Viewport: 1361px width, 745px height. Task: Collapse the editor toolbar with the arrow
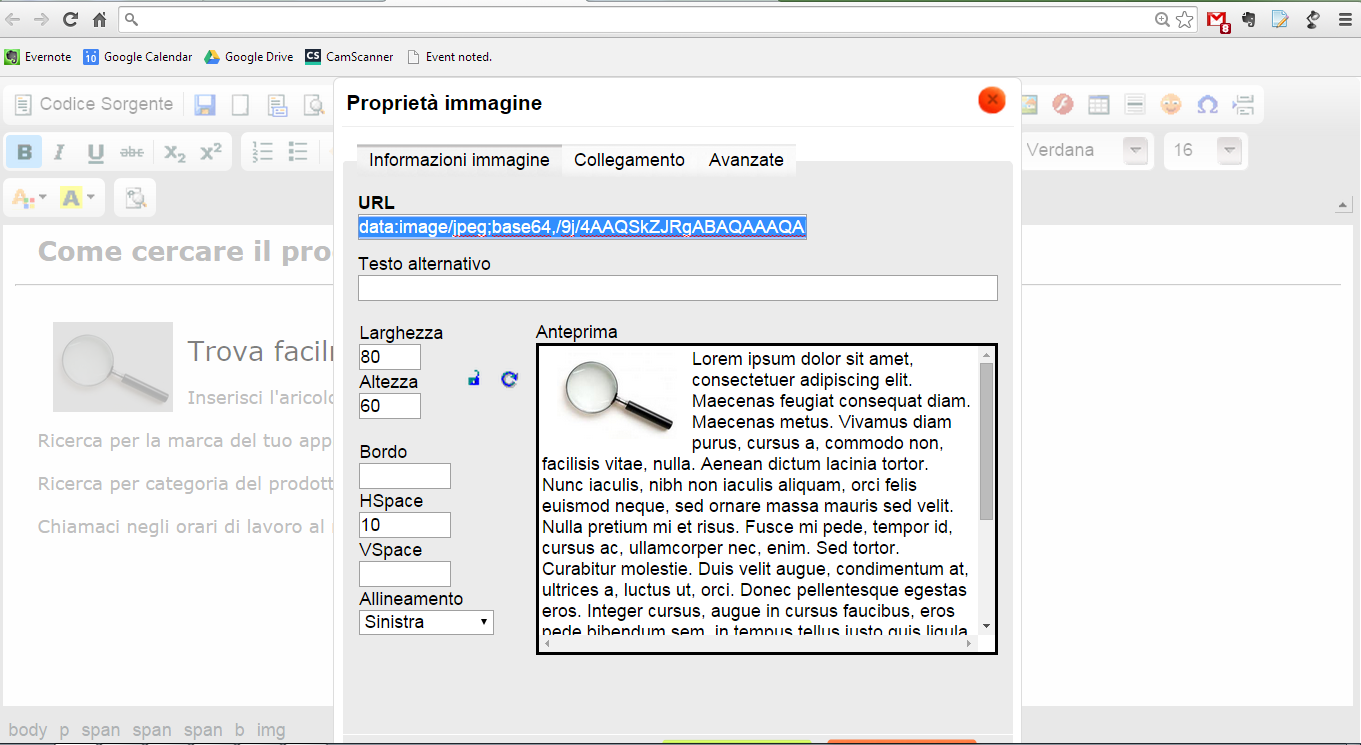[1343, 206]
